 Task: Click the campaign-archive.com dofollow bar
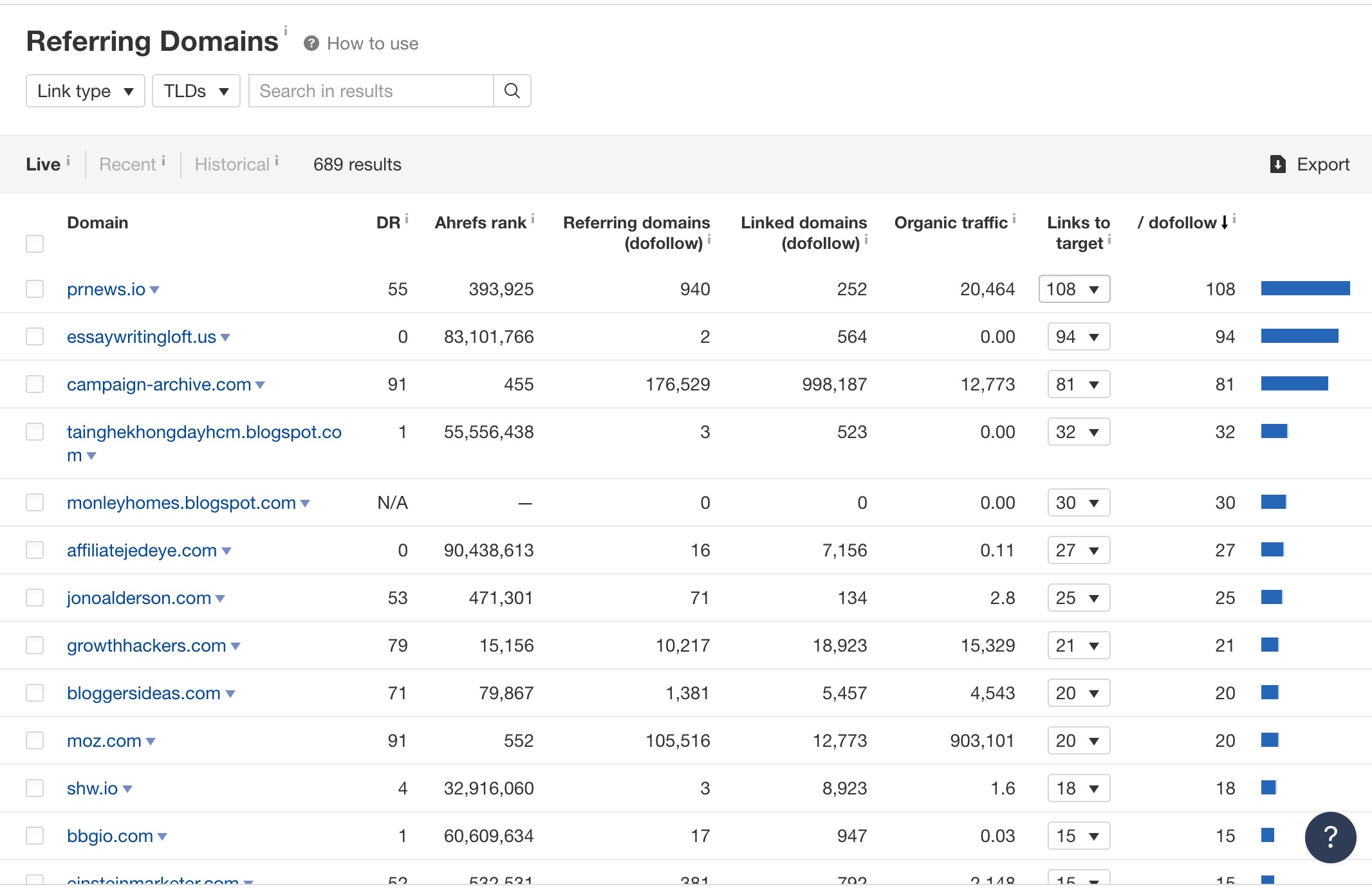[x=1295, y=383]
